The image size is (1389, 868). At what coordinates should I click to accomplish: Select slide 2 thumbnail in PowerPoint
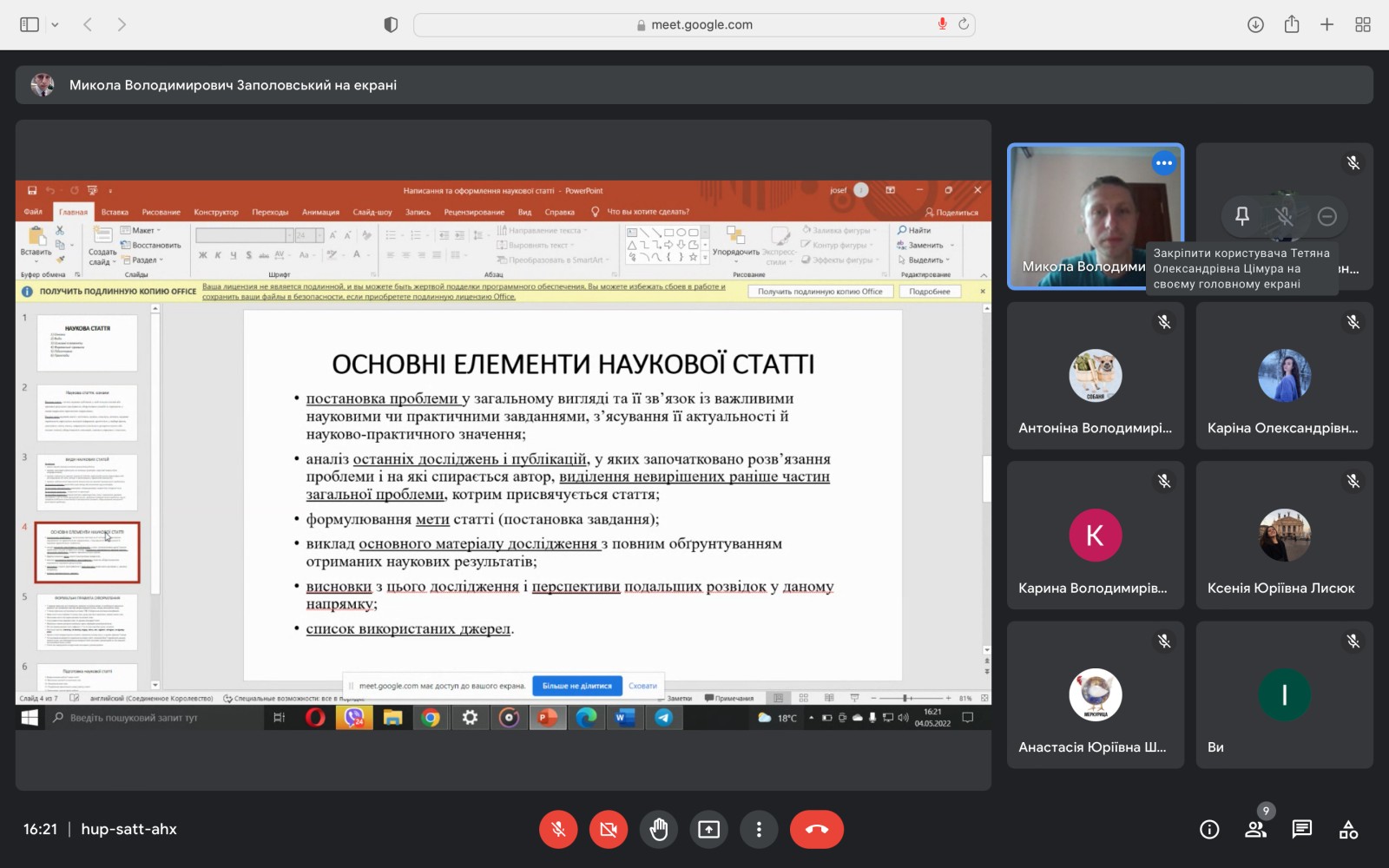pyautogui.click(x=87, y=413)
